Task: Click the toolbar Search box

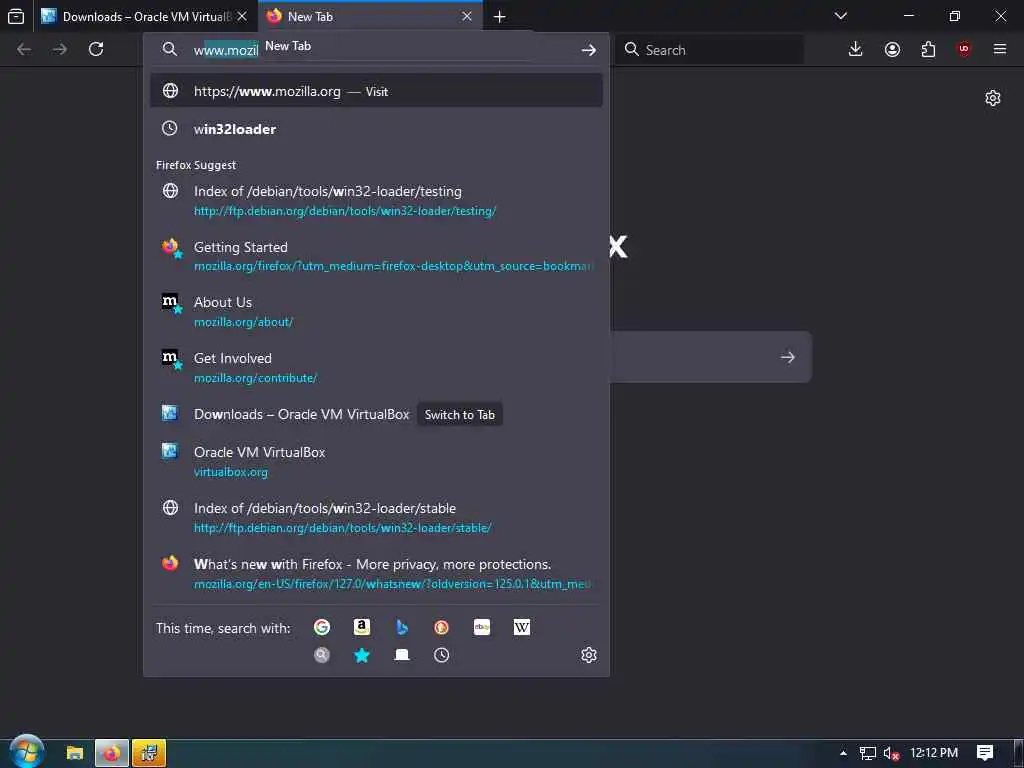Action: click(709, 50)
